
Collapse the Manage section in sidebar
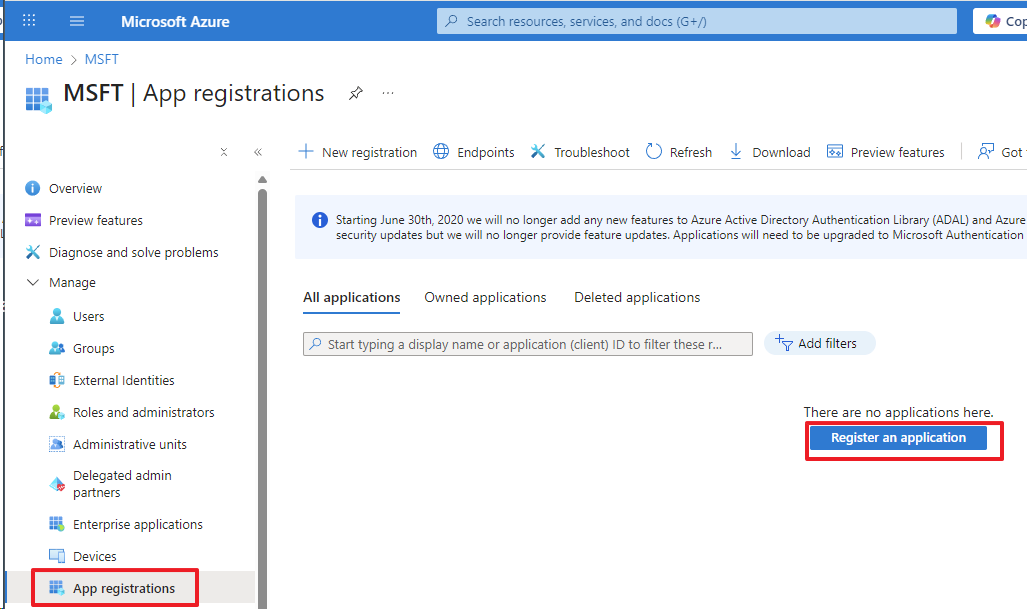coord(33,283)
